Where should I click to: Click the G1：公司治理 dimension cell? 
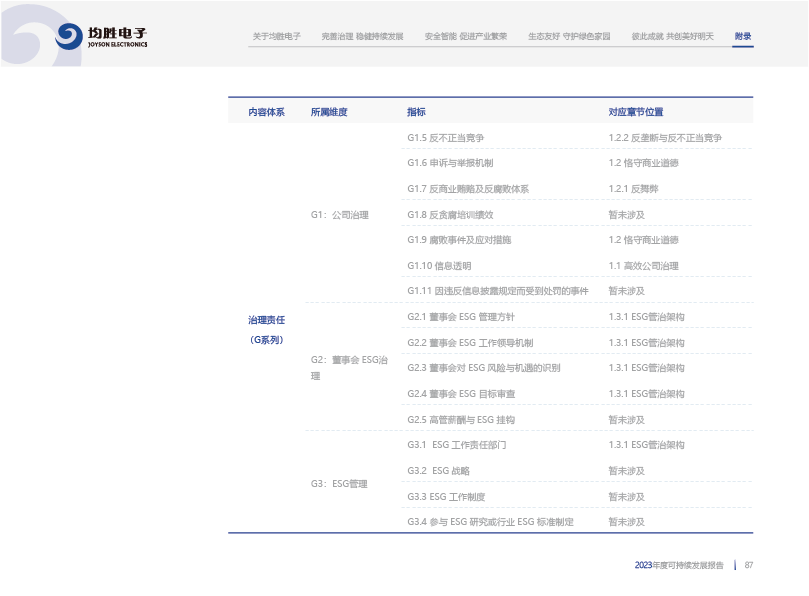coord(339,215)
